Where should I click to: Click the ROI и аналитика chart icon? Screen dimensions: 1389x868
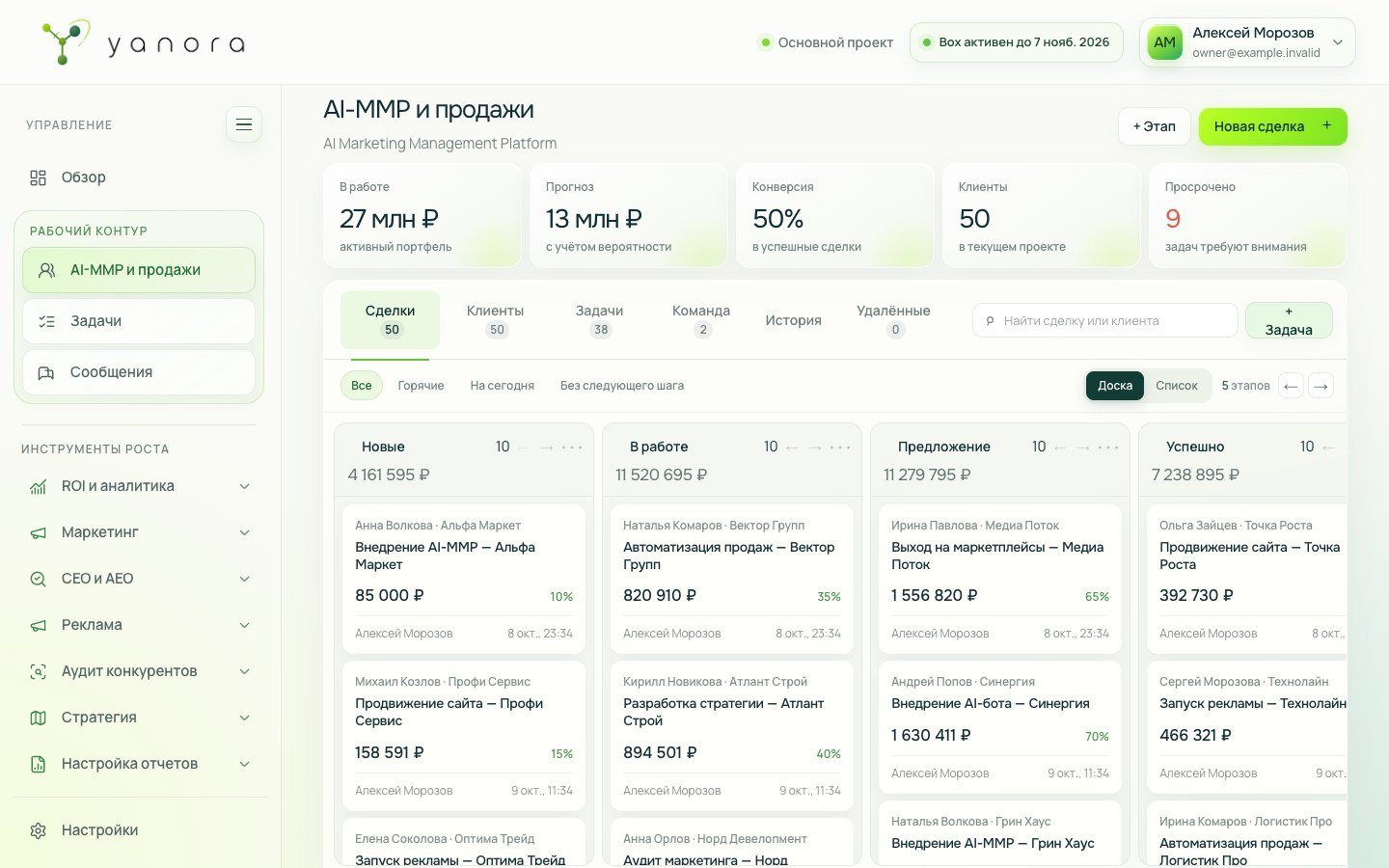click(x=39, y=486)
